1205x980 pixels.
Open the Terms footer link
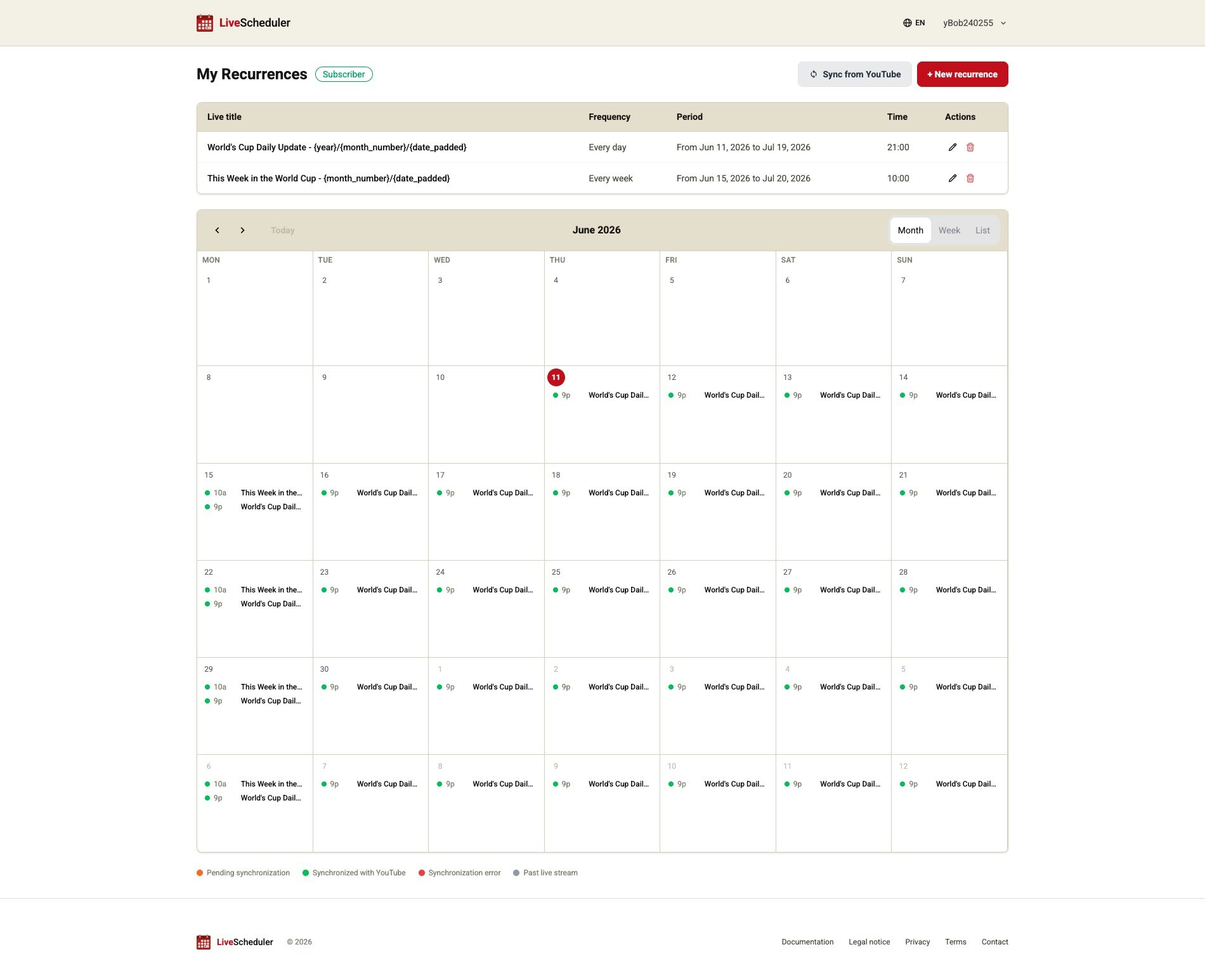click(x=956, y=942)
